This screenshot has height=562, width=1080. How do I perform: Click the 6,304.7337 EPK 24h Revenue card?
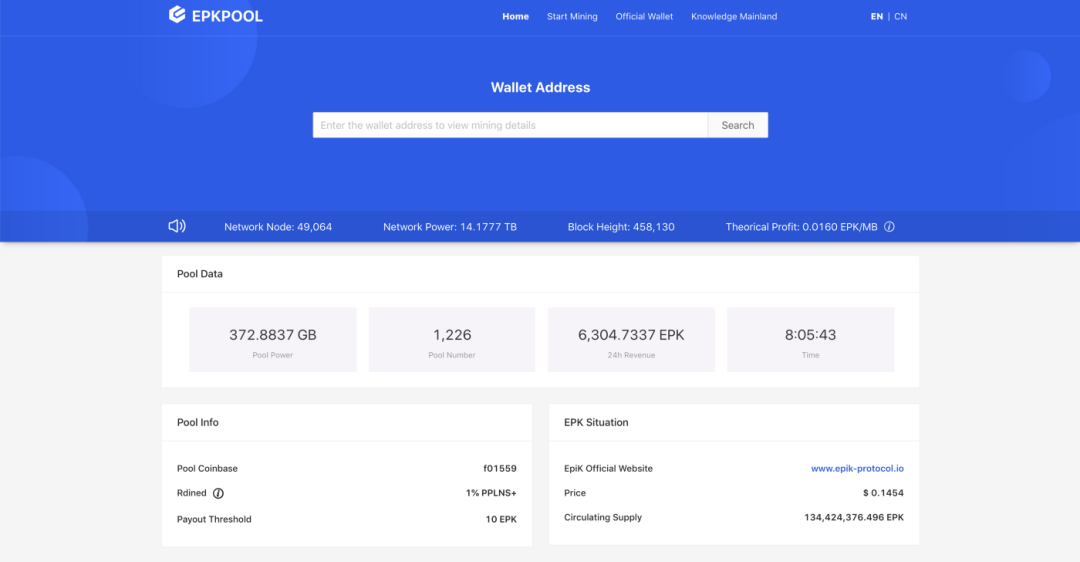click(631, 340)
